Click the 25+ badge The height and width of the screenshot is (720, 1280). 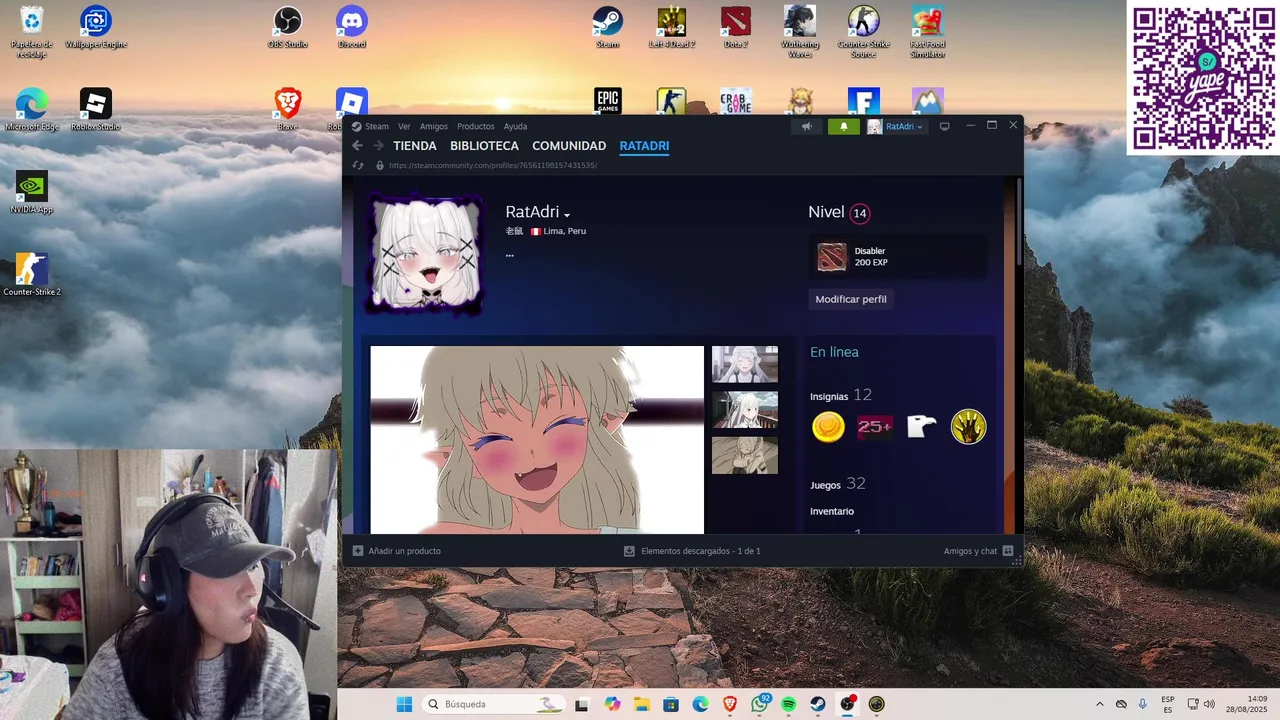click(x=875, y=427)
